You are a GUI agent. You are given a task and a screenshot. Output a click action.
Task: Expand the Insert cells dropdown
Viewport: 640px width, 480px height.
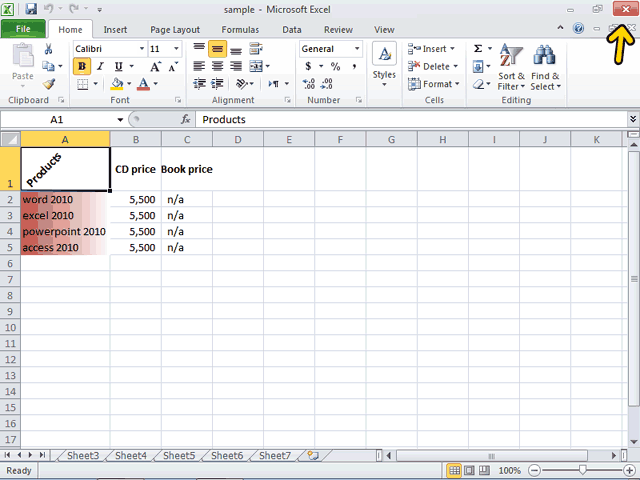[x=452, y=49]
